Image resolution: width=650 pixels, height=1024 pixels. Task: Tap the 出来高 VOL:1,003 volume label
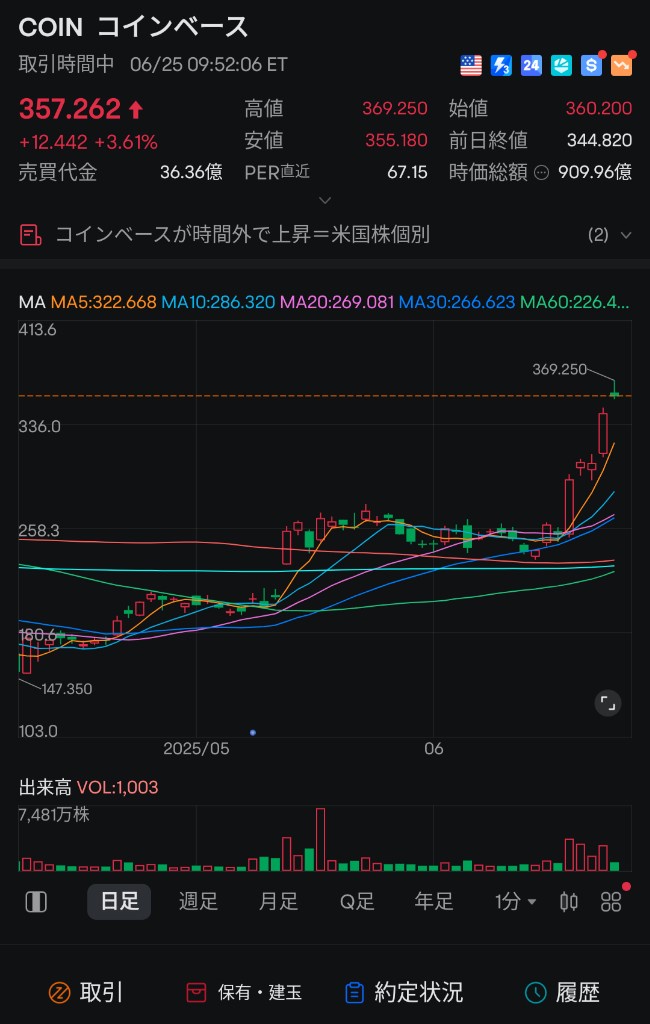pos(88,788)
